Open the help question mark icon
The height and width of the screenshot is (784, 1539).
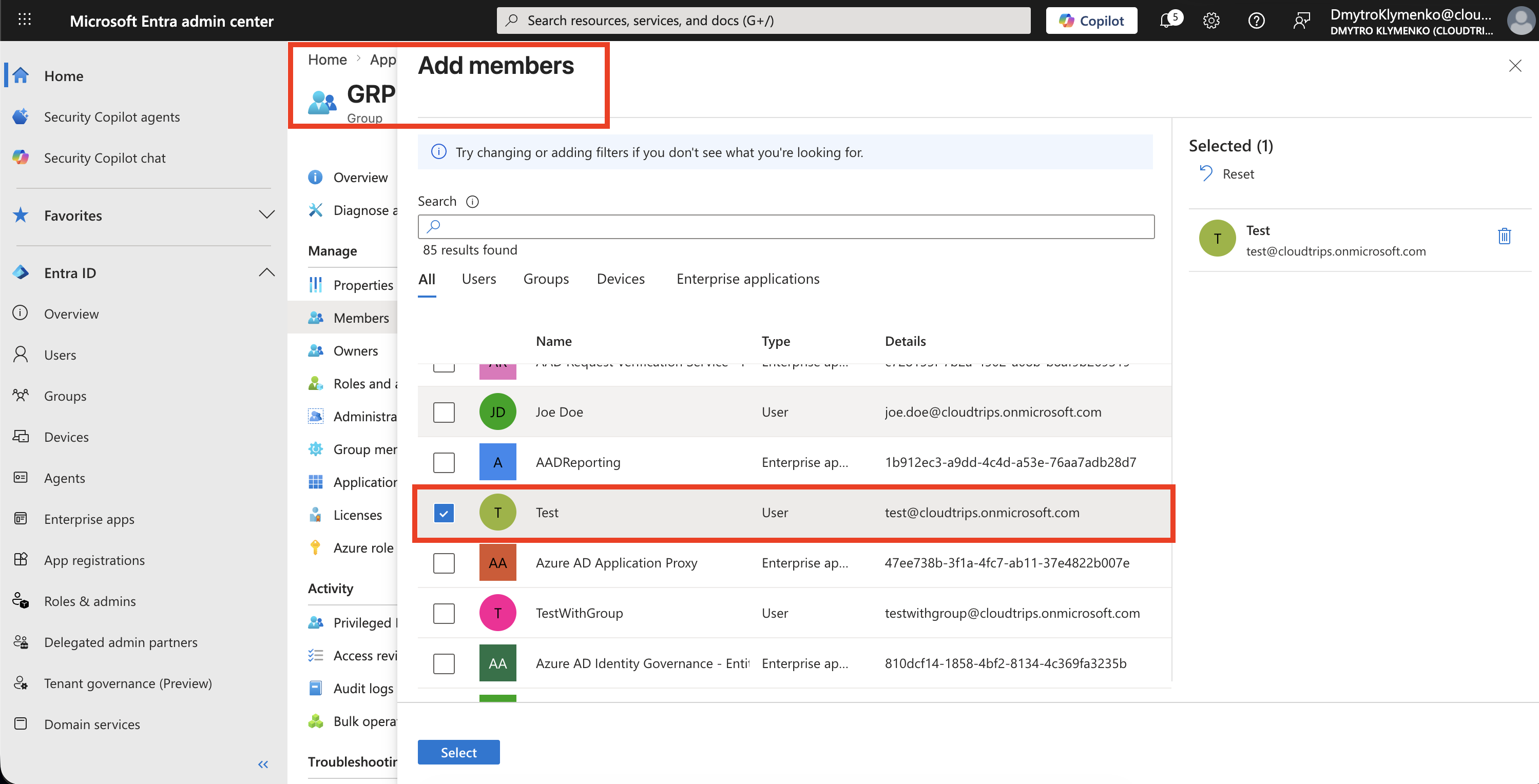[1257, 21]
